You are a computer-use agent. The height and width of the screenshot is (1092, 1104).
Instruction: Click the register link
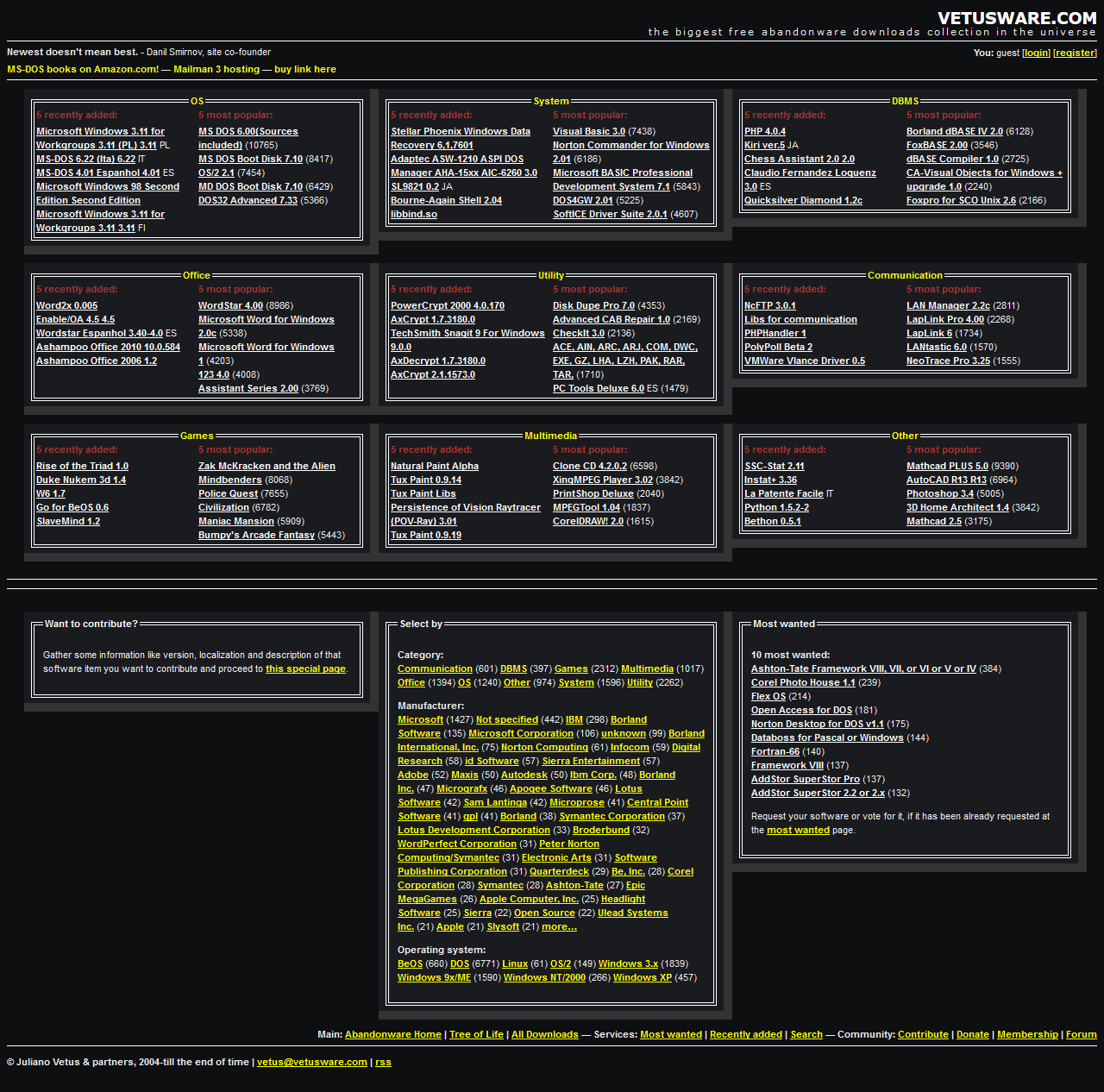coord(1075,53)
